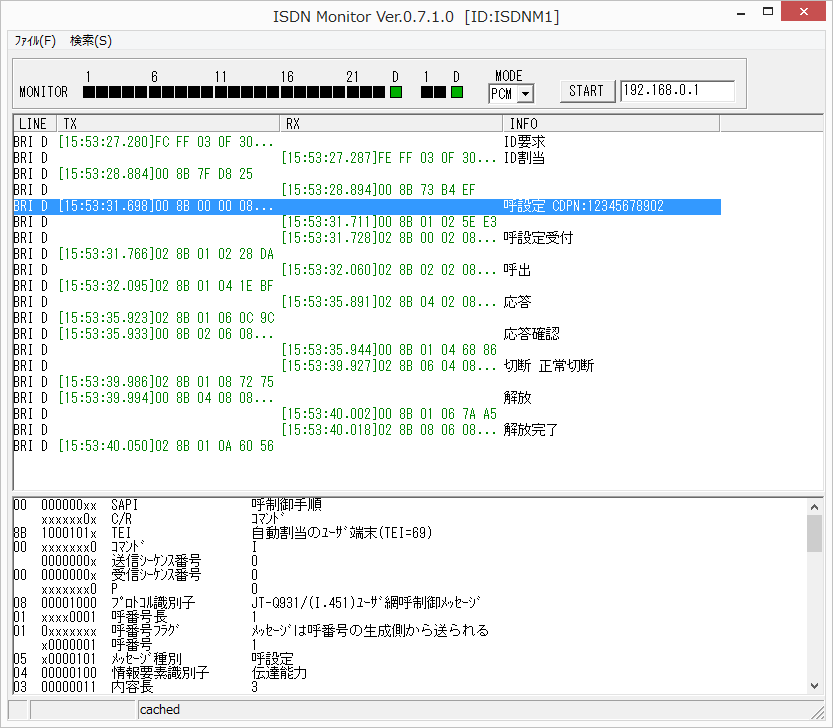The width and height of the screenshot is (833, 728).
Task: Select the RX entry at 15:53:35.944
Action: tap(389, 350)
